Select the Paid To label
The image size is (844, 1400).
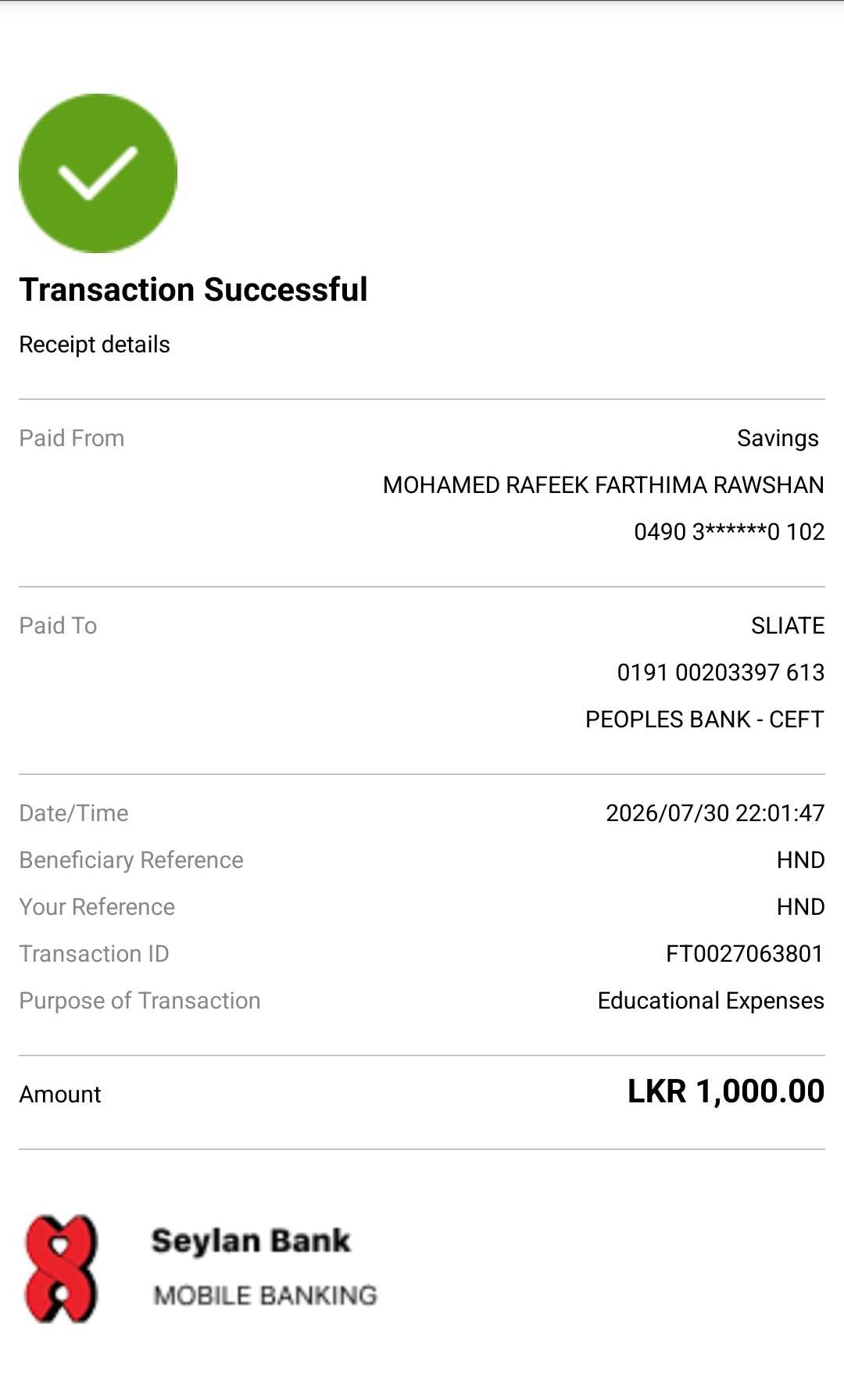[58, 626]
